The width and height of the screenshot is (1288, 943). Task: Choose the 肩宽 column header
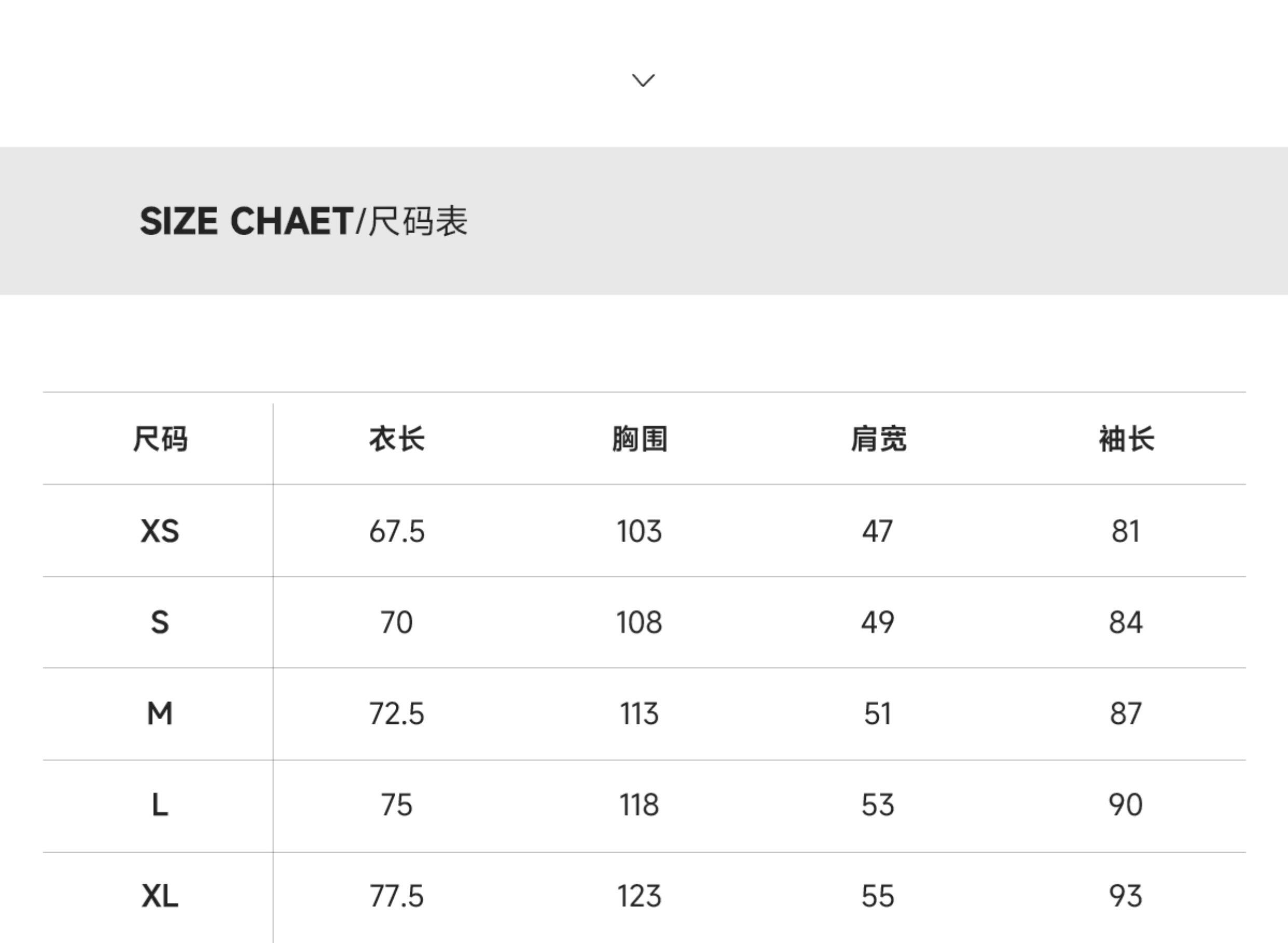click(878, 439)
